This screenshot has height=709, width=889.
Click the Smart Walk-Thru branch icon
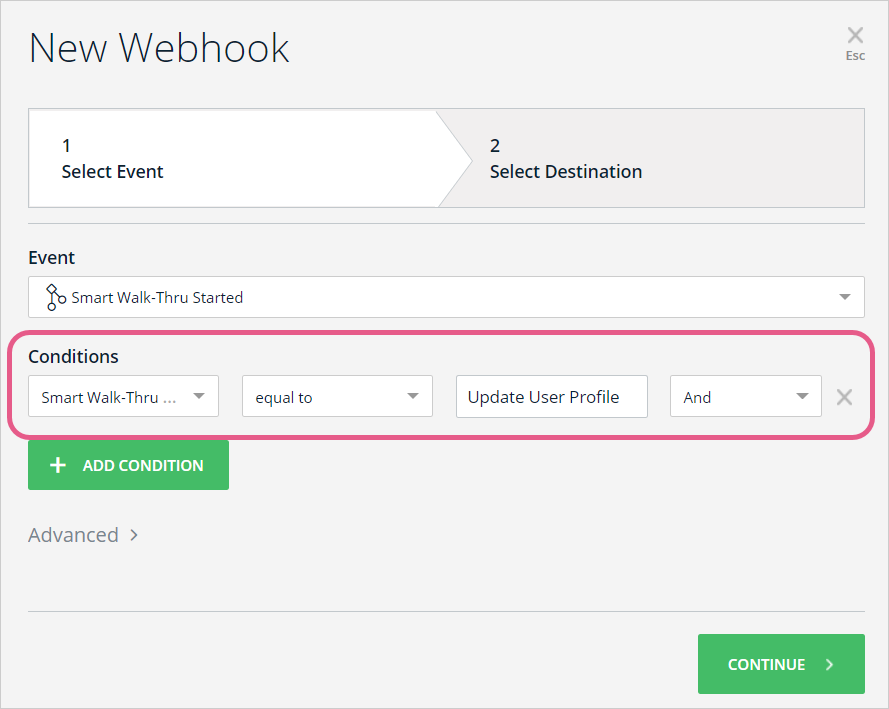coord(55,297)
